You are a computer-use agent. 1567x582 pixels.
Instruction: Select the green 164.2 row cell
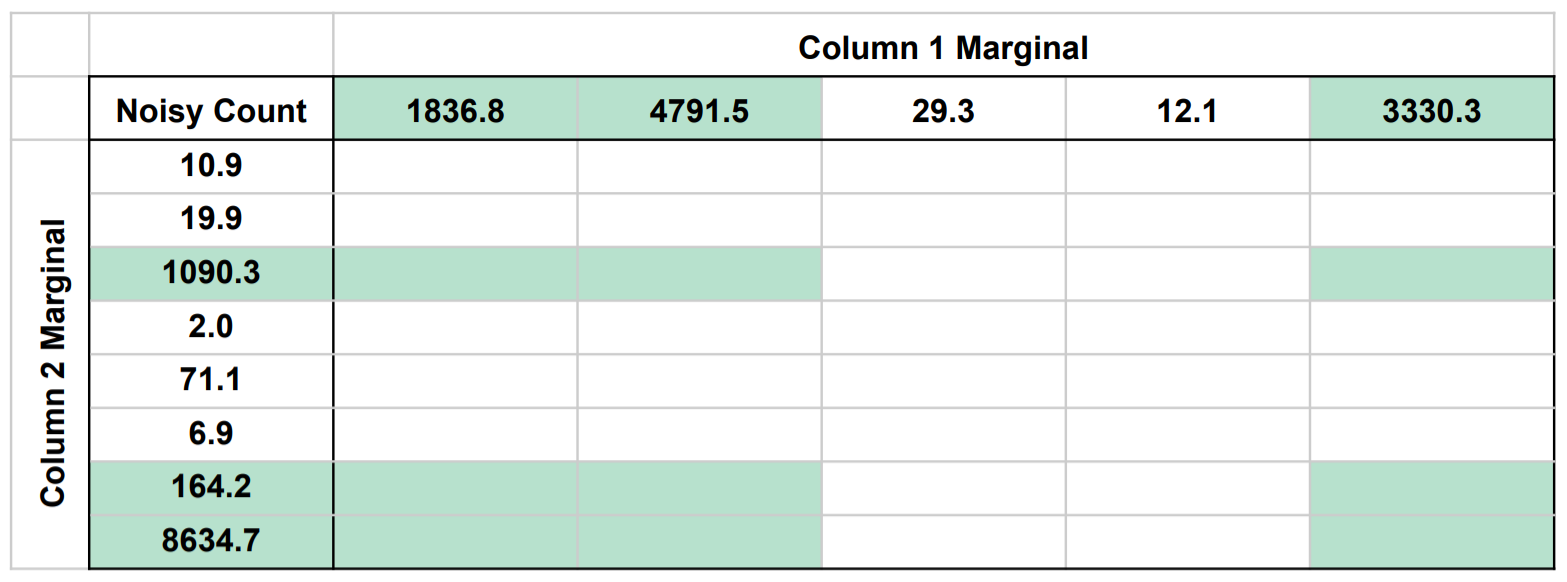[x=211, y=487]
